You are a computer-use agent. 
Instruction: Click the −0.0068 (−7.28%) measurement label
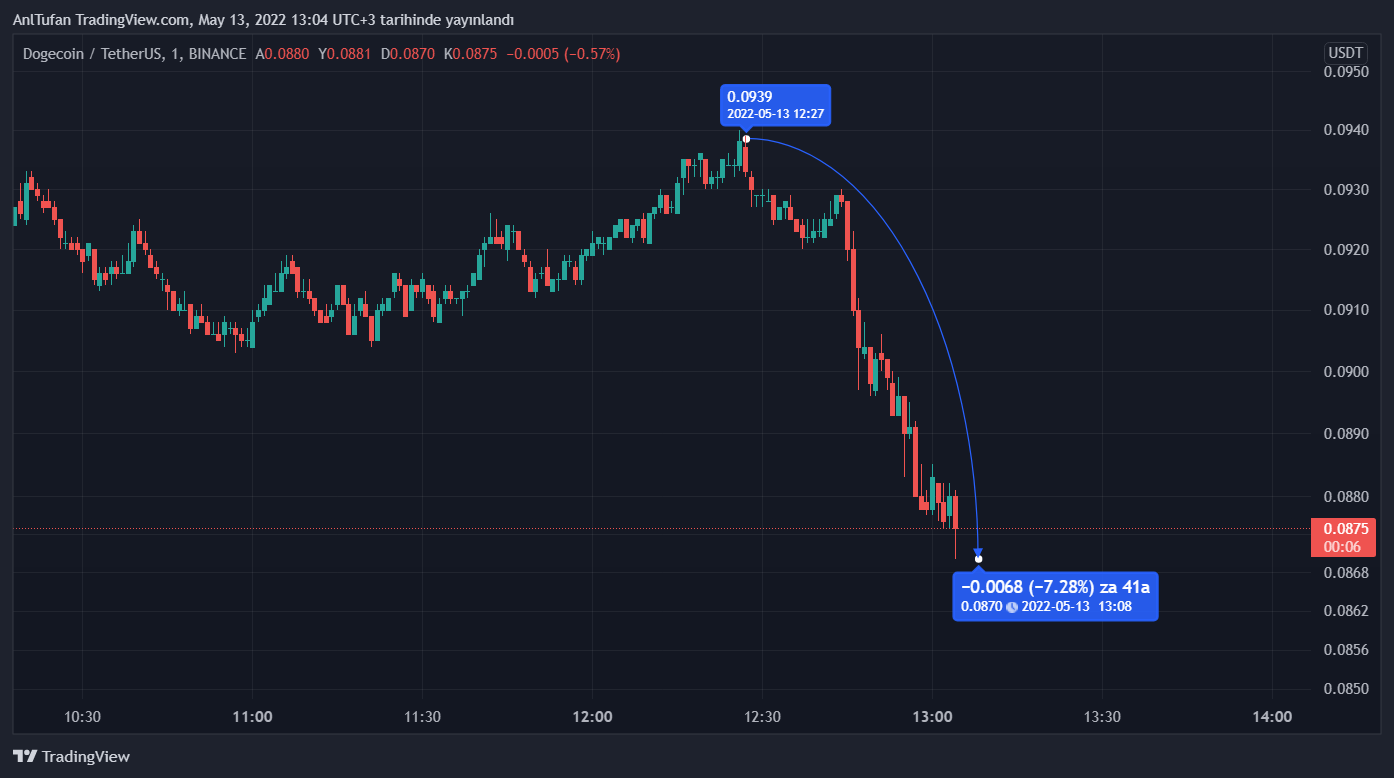[1055, 587]
